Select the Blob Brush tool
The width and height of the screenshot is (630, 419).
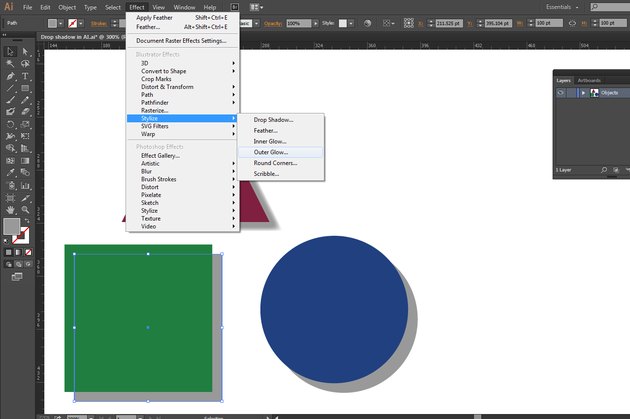click(10, 112)
